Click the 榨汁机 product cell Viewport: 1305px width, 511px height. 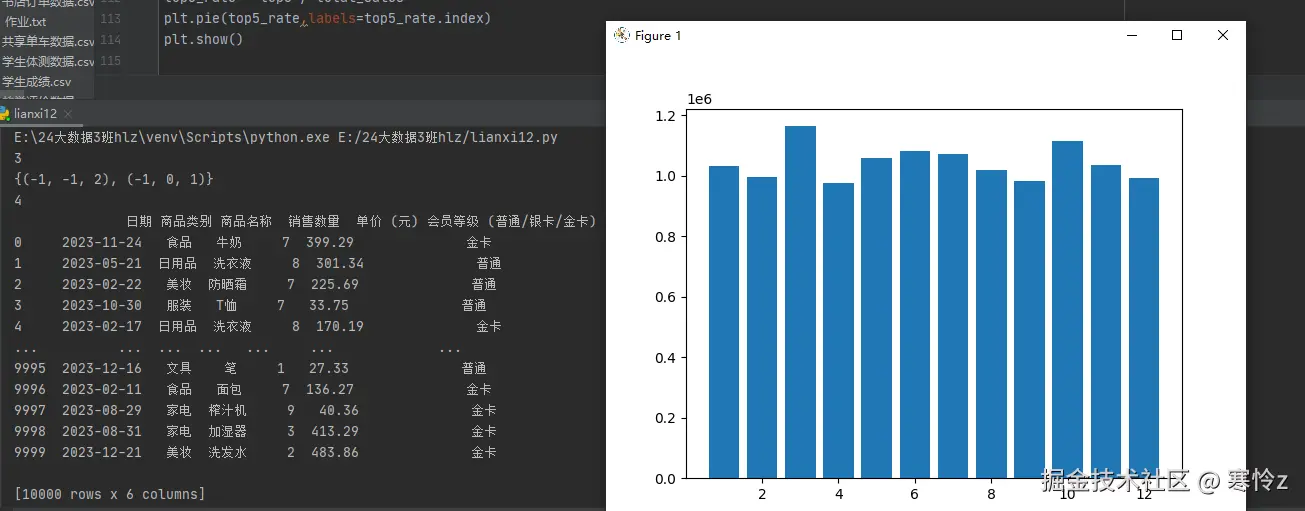[227, 410]
